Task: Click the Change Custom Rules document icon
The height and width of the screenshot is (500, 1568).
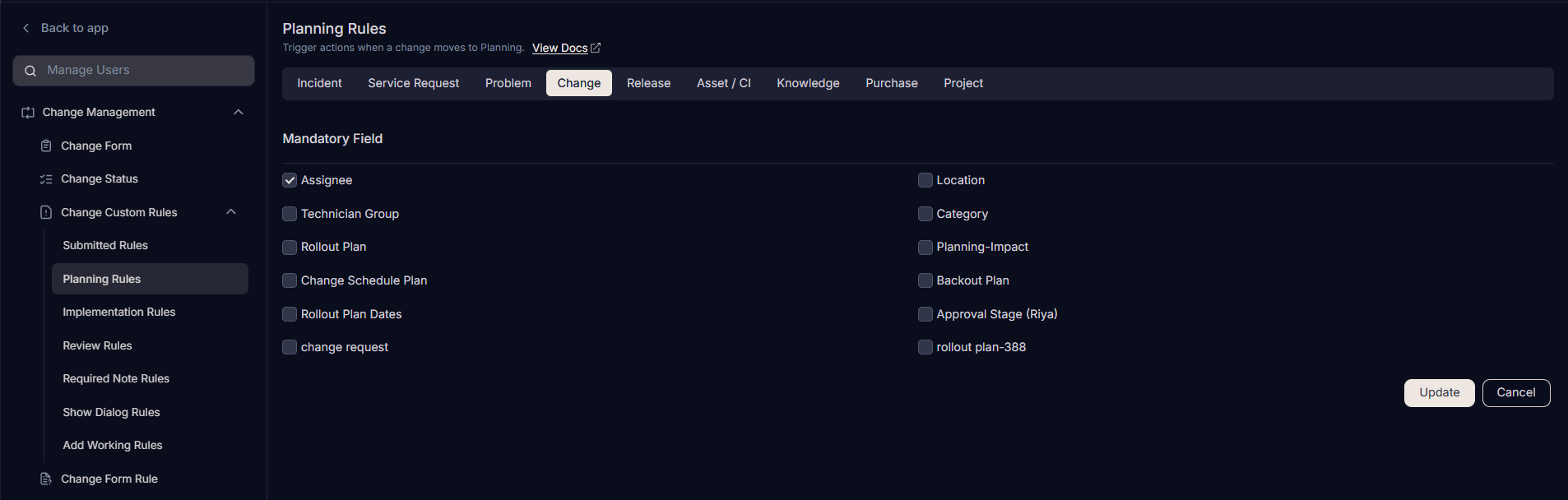Action: click(46, 212)
